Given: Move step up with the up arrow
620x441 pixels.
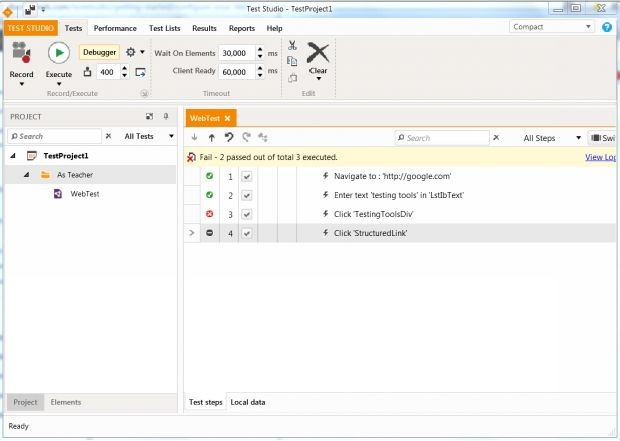Looking at the screenshot, I should 212,138.
